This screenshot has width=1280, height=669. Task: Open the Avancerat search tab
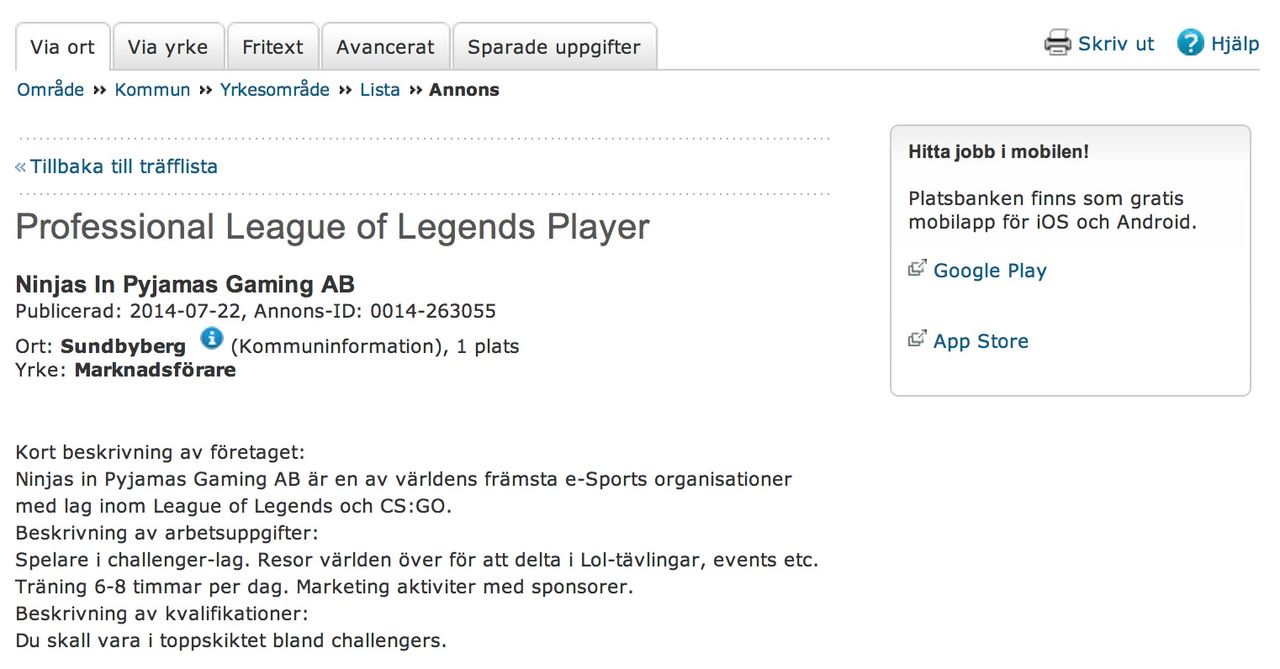point(385,47)
